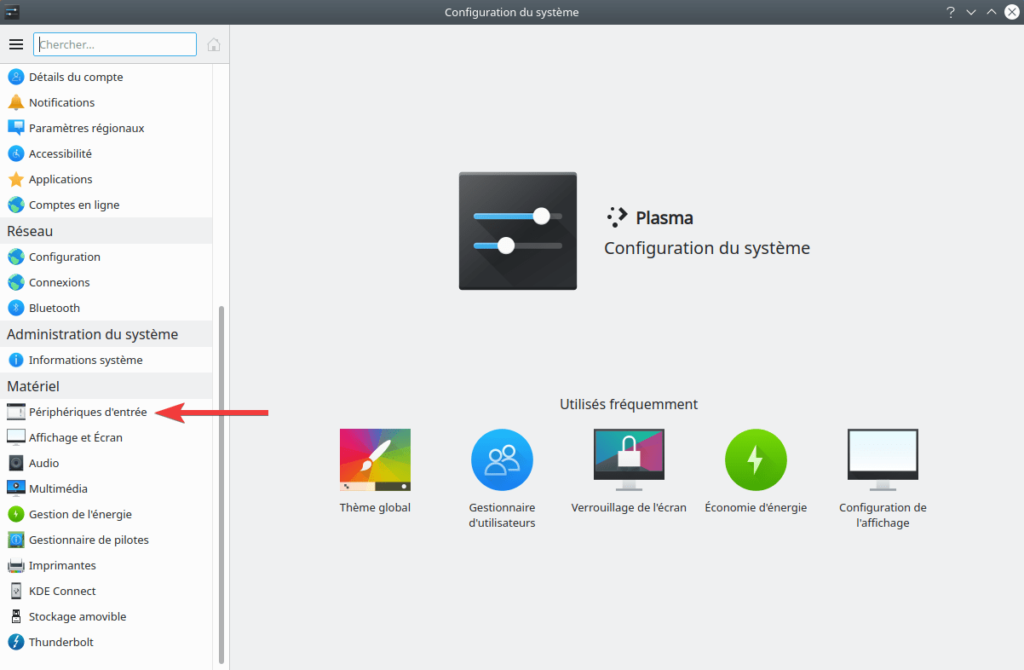Click the 'Stockage amovible' label text

point(77,616)
